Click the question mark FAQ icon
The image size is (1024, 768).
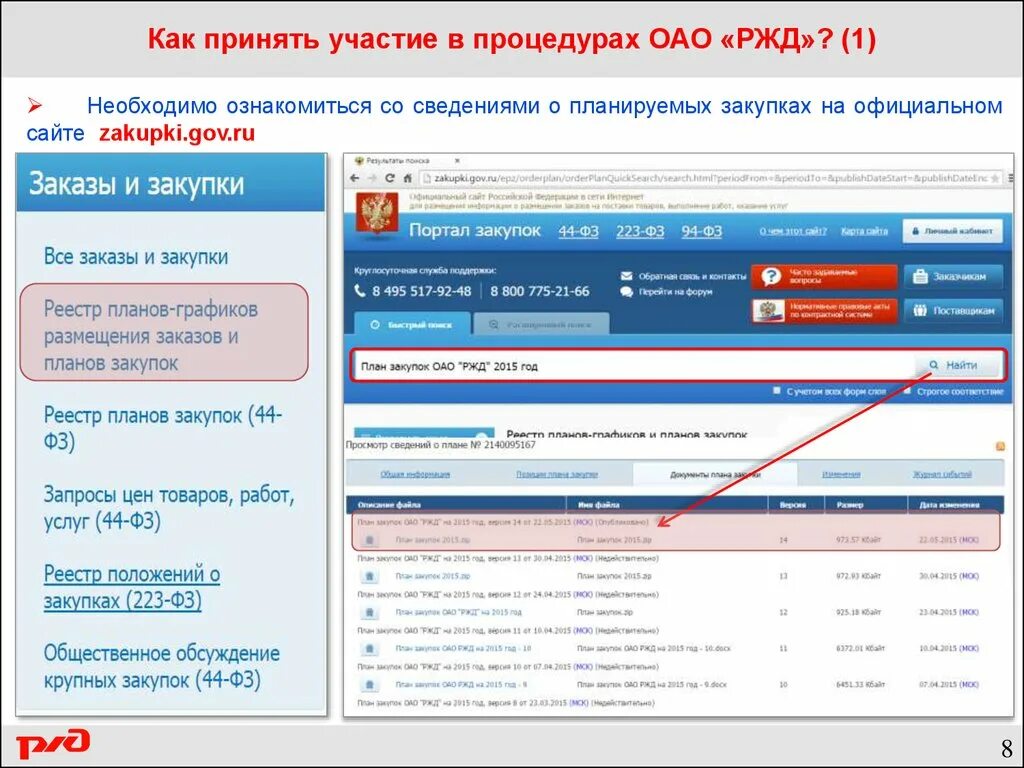click(x=771, y=276)
